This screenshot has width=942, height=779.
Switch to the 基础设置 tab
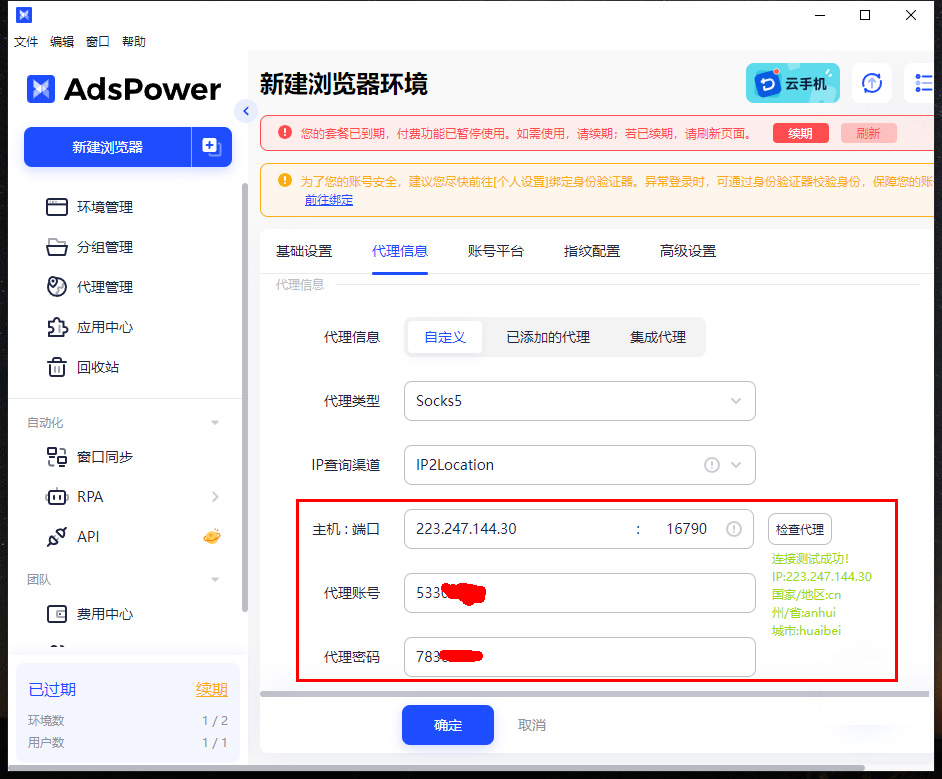pos(304,251)
